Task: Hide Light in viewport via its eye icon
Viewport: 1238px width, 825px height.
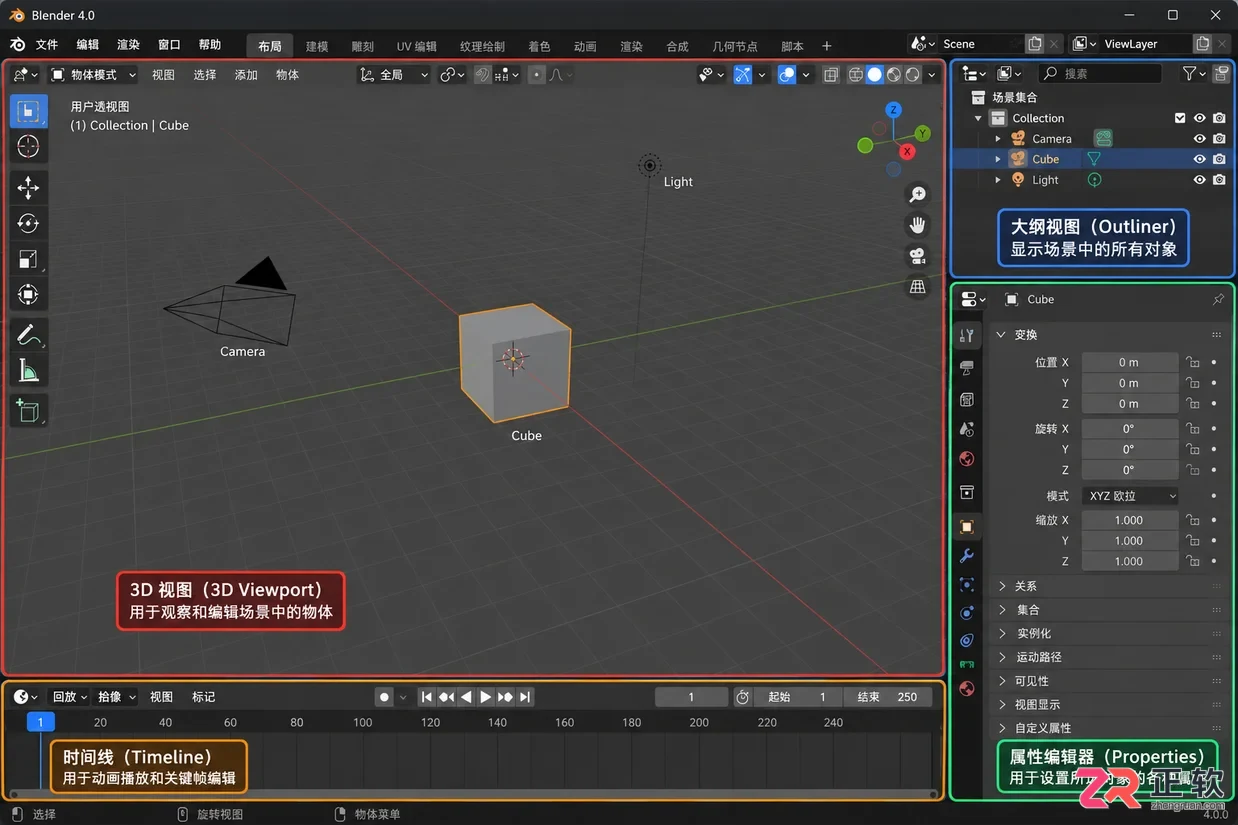Action: 1199,180
